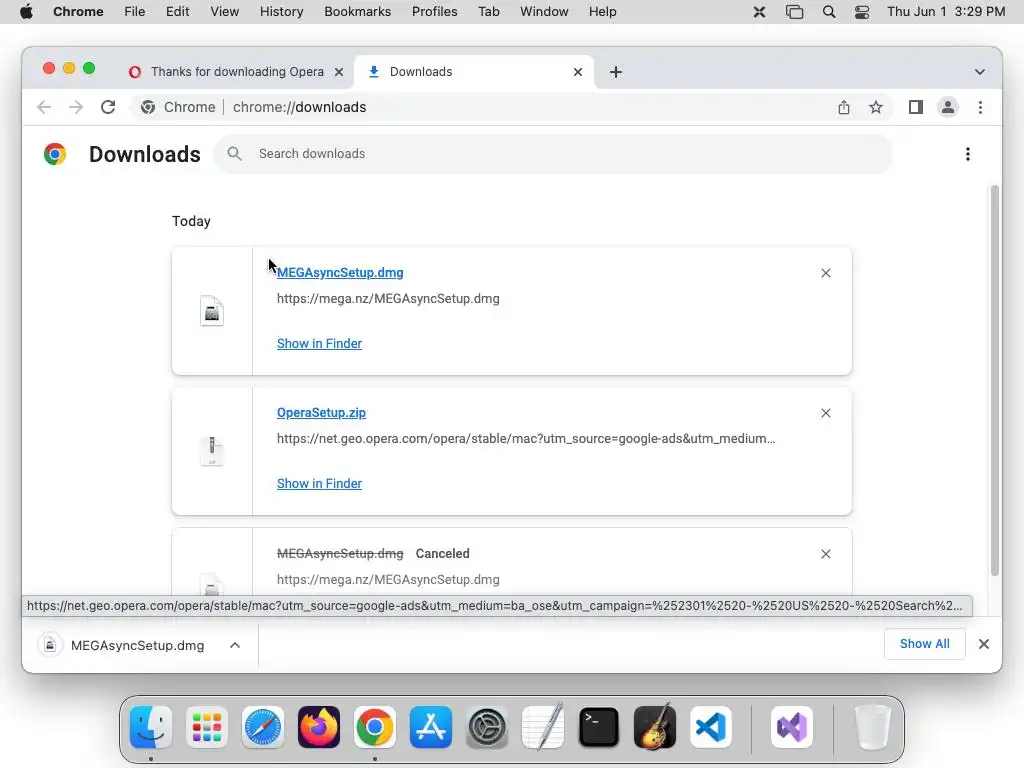The width and height of the screenshot is (1024, 768).
Task: Expand the MEGAsyncSetup.dmg download shelf options
Action: [235, 645]
